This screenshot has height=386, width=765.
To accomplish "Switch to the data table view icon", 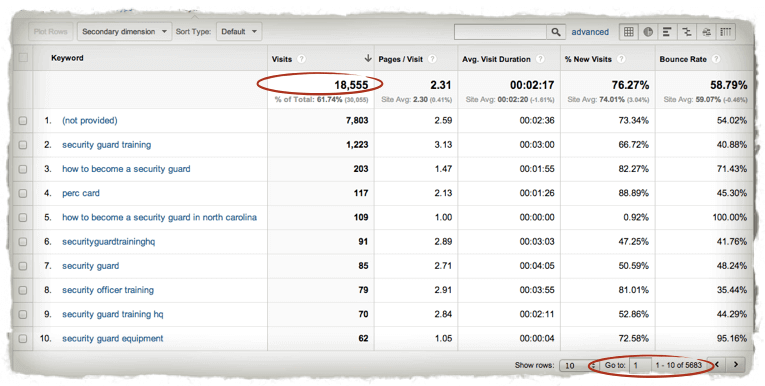I will tap(629, 32).
